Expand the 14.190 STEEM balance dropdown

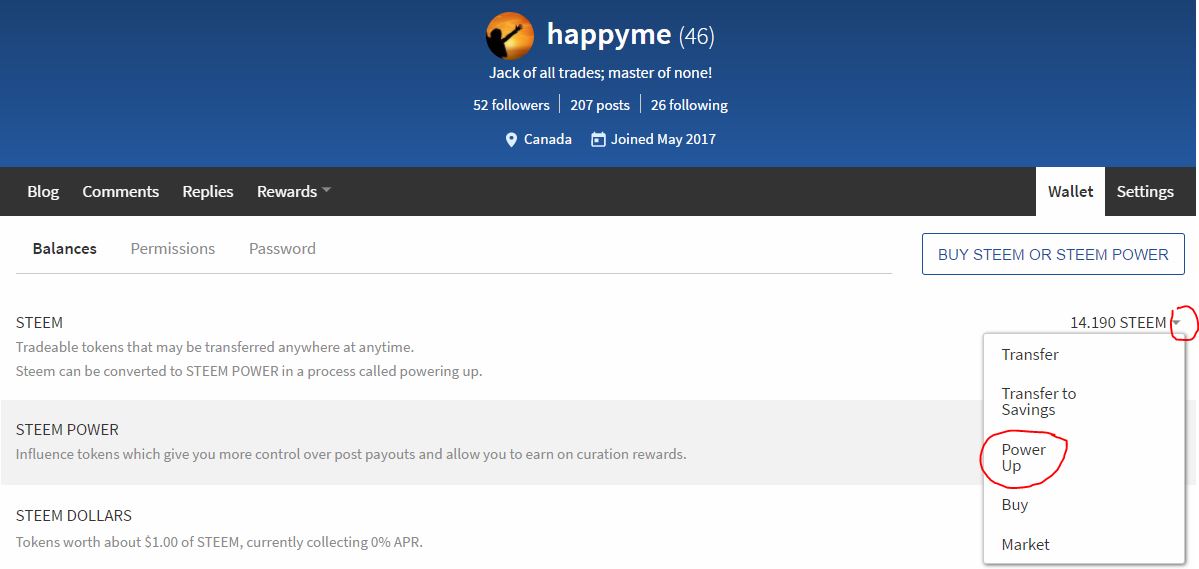coord(1176,322)
